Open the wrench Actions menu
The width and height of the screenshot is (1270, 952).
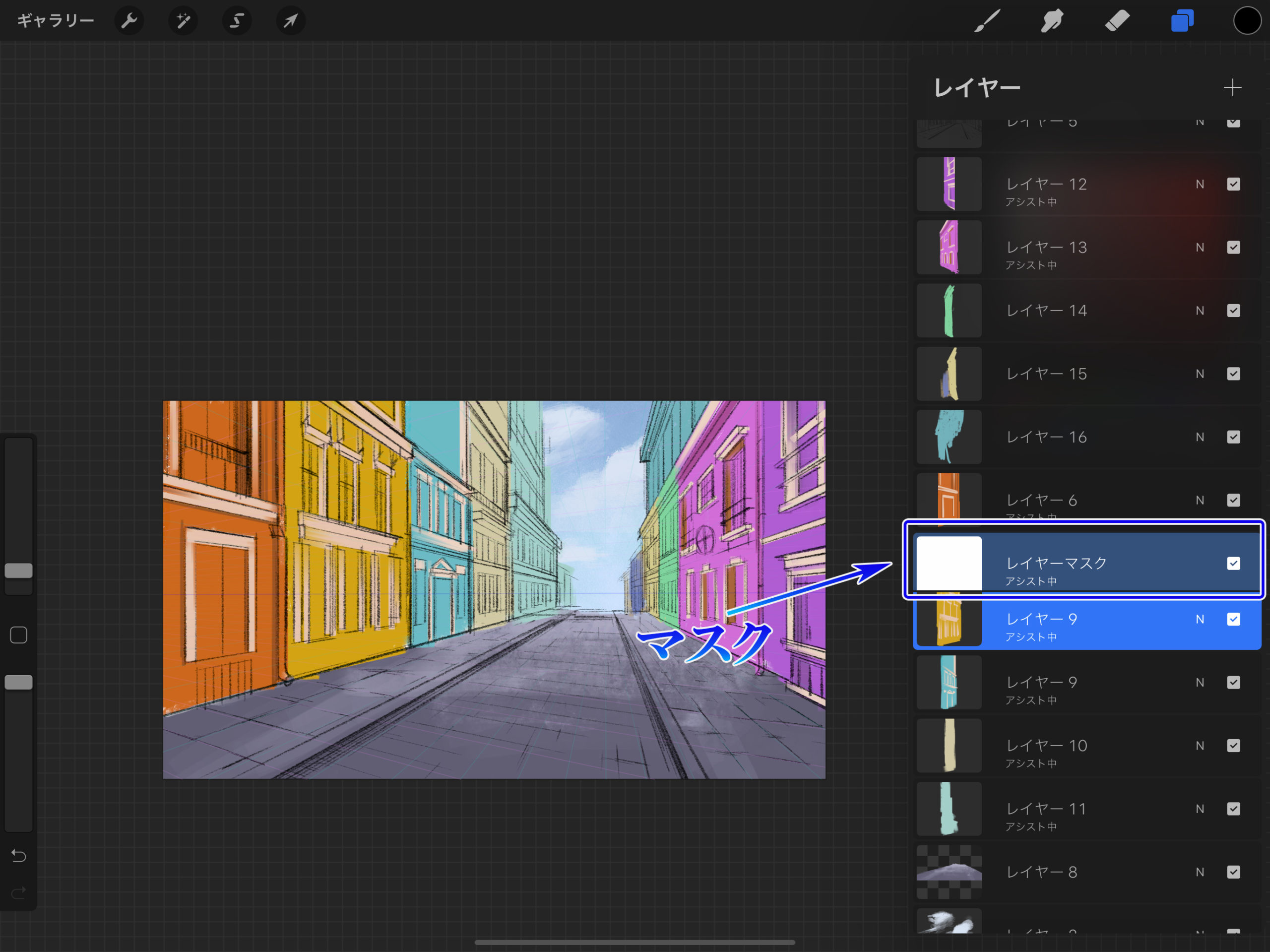[x=129, y=21]
